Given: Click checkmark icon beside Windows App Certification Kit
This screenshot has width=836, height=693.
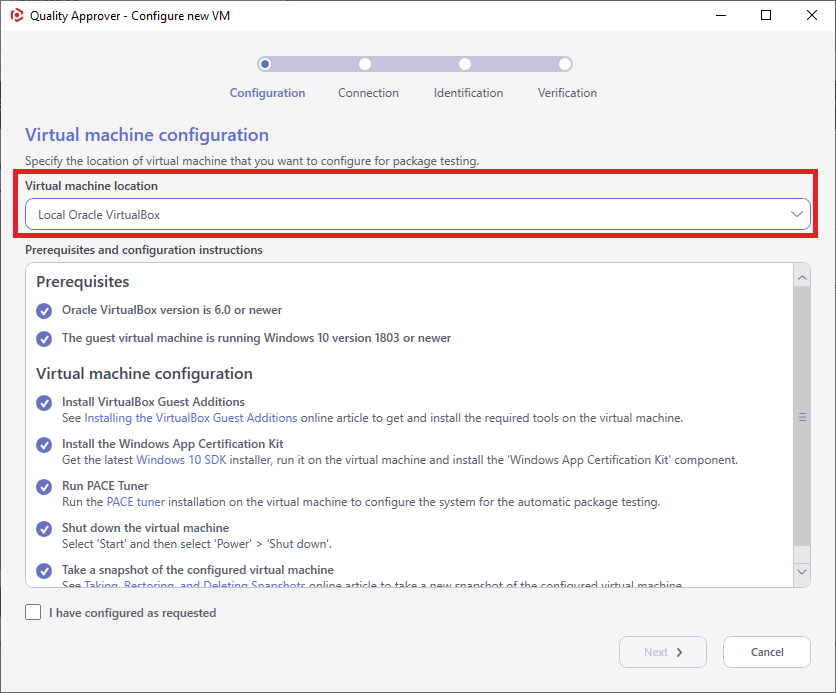Looking at the screenshot, I should 44,445.
